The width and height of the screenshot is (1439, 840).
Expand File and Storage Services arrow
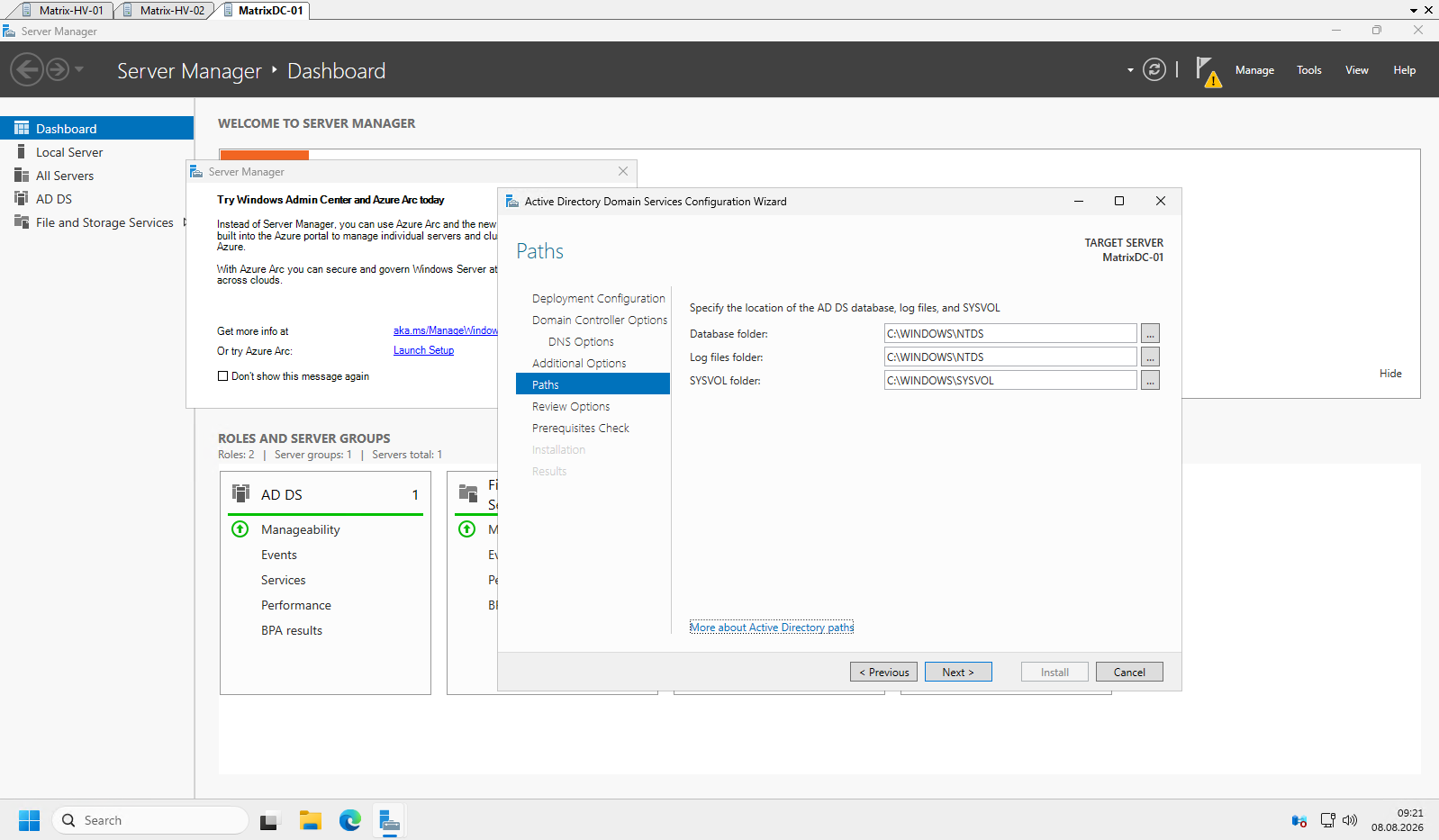coord(186,222)
